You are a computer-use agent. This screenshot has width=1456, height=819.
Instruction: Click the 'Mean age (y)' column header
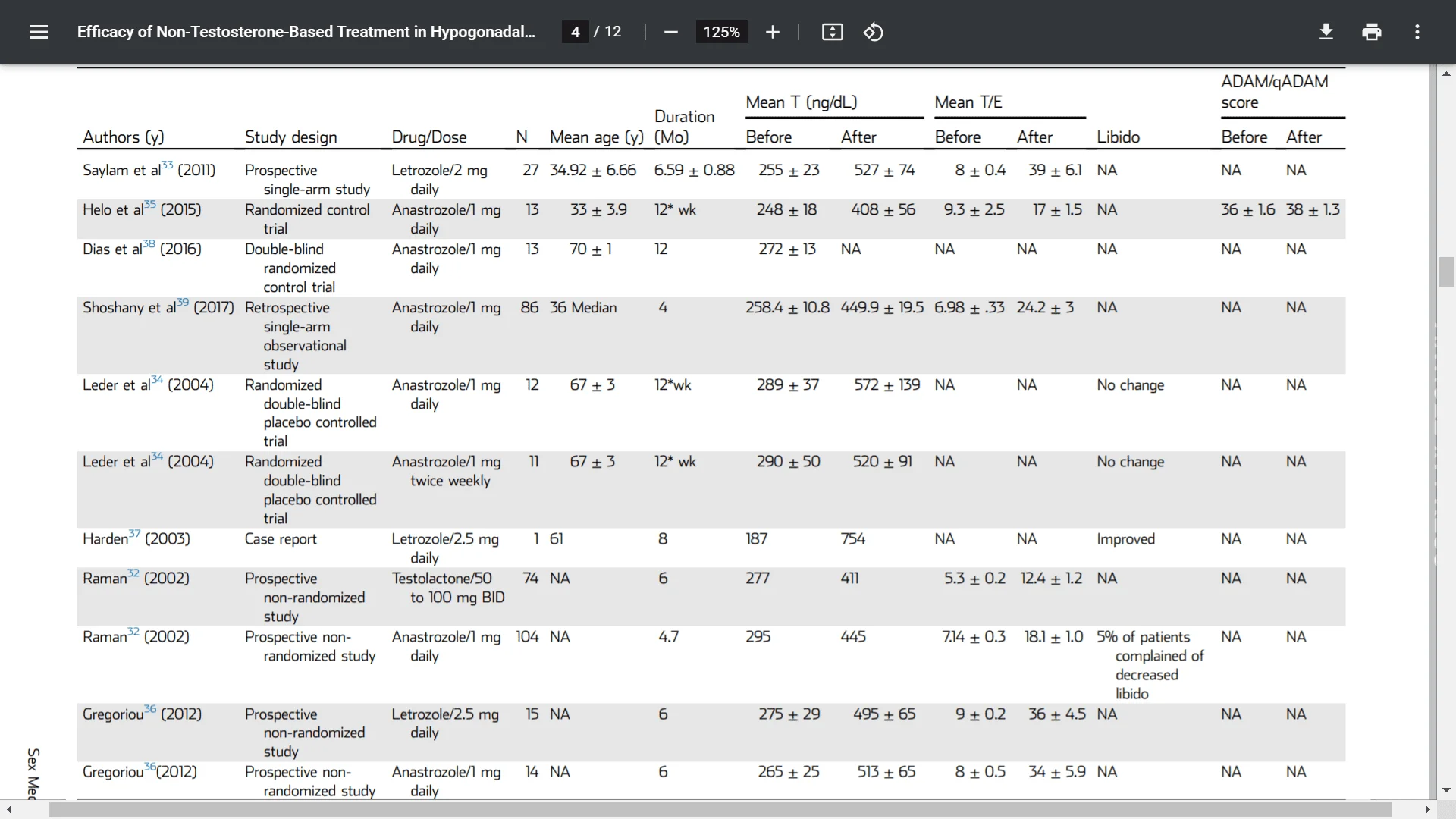pyautogui.click(x=597, y=137)
